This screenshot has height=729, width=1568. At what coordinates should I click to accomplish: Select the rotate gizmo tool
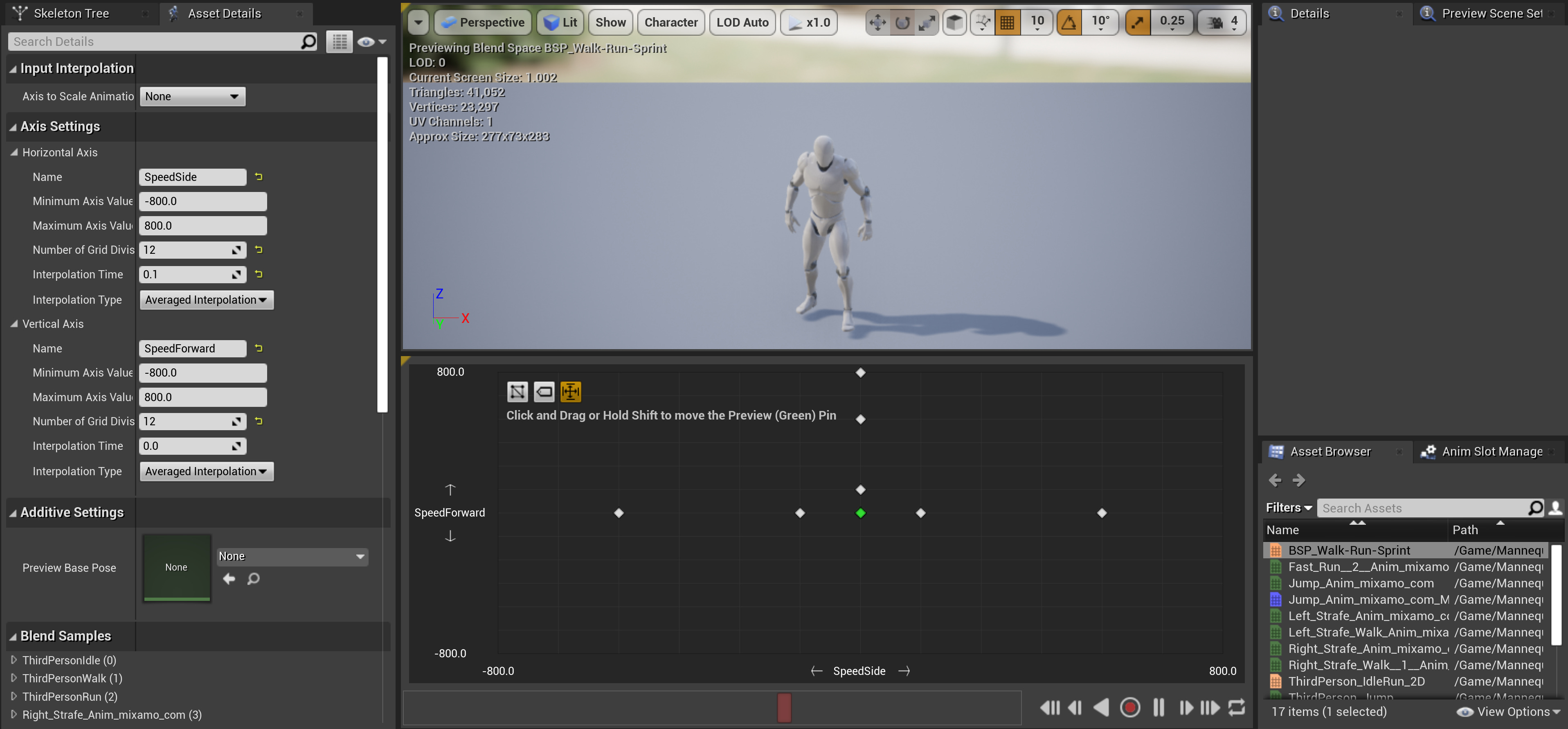point(902,23)
